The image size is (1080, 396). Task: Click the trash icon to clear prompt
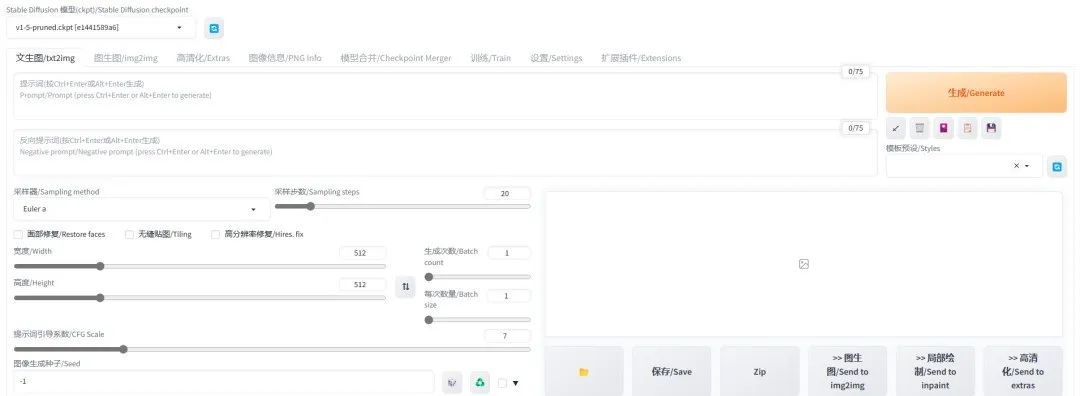920,128
